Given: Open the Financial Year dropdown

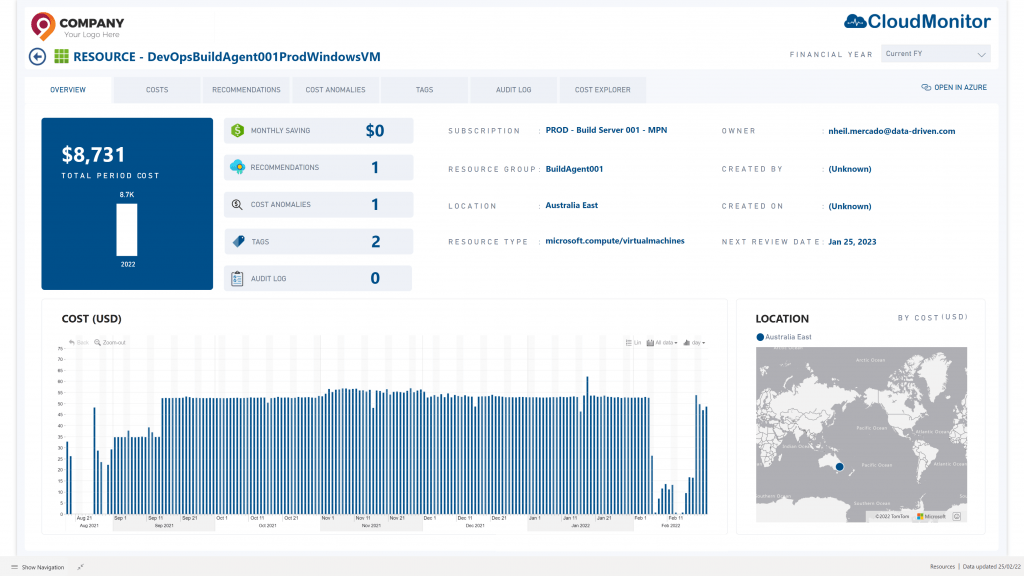Looking at the screenshot, I should pos(935,54).
